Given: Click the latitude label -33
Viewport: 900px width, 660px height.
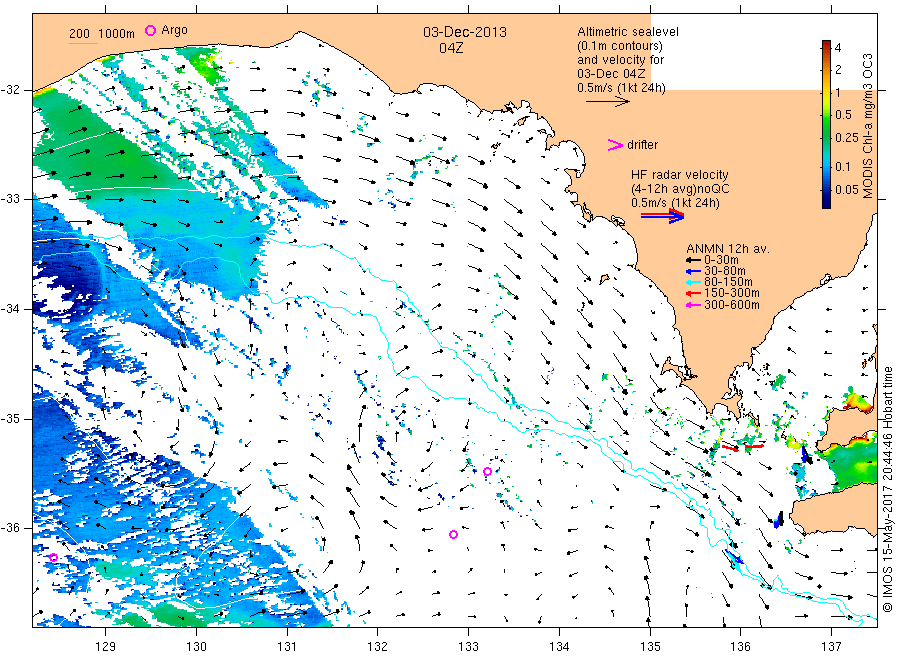Looking at the screenshot, I should (11, 199).
